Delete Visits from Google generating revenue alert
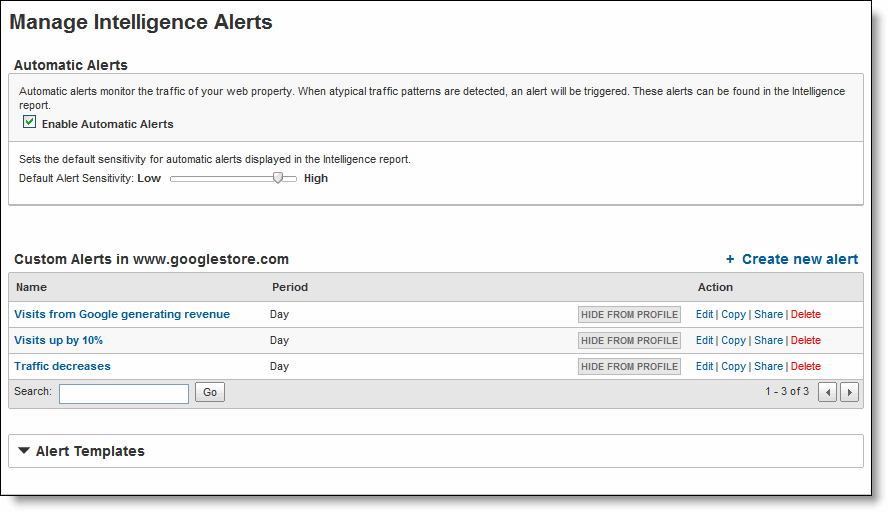 [x=806, y=314]
